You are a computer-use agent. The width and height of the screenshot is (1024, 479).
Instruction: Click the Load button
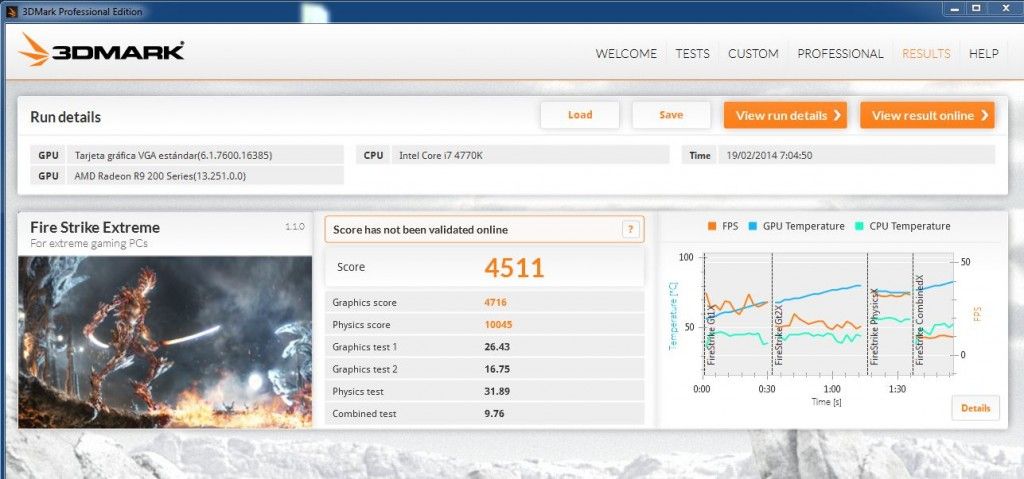580,115
